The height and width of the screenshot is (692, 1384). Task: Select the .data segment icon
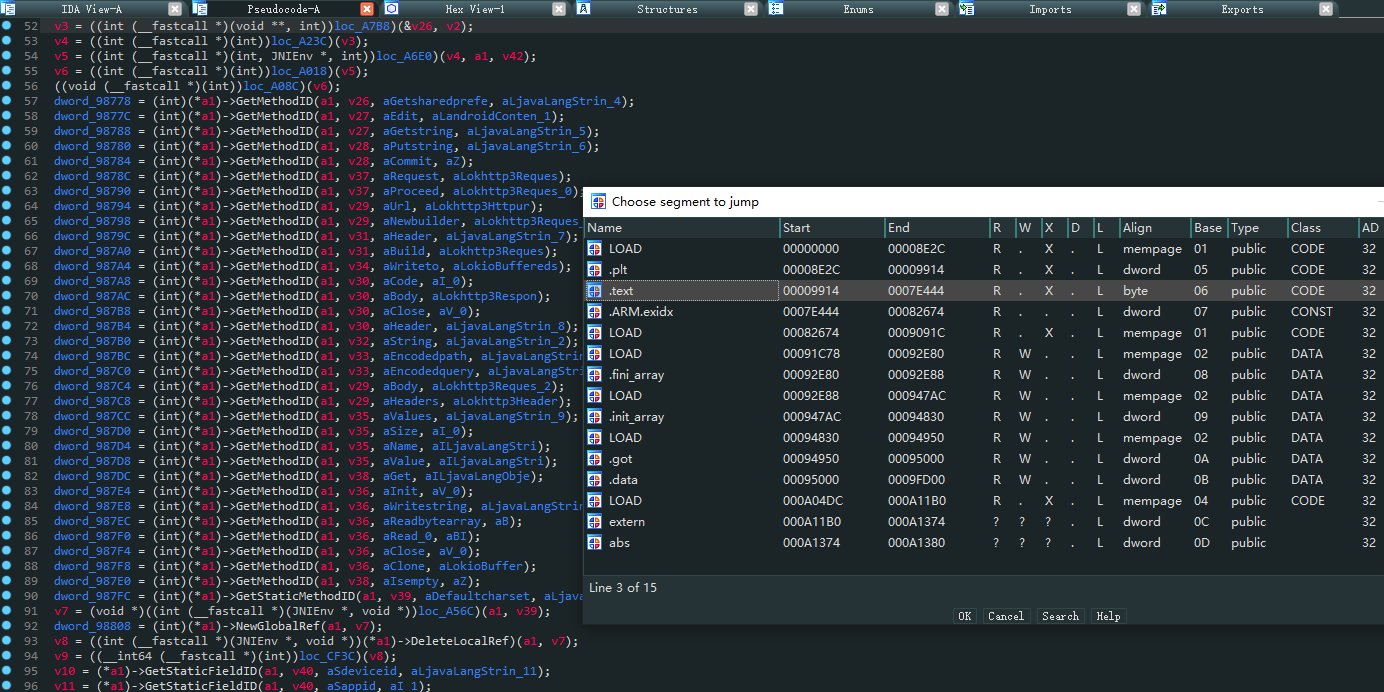[x=595, y=480]
